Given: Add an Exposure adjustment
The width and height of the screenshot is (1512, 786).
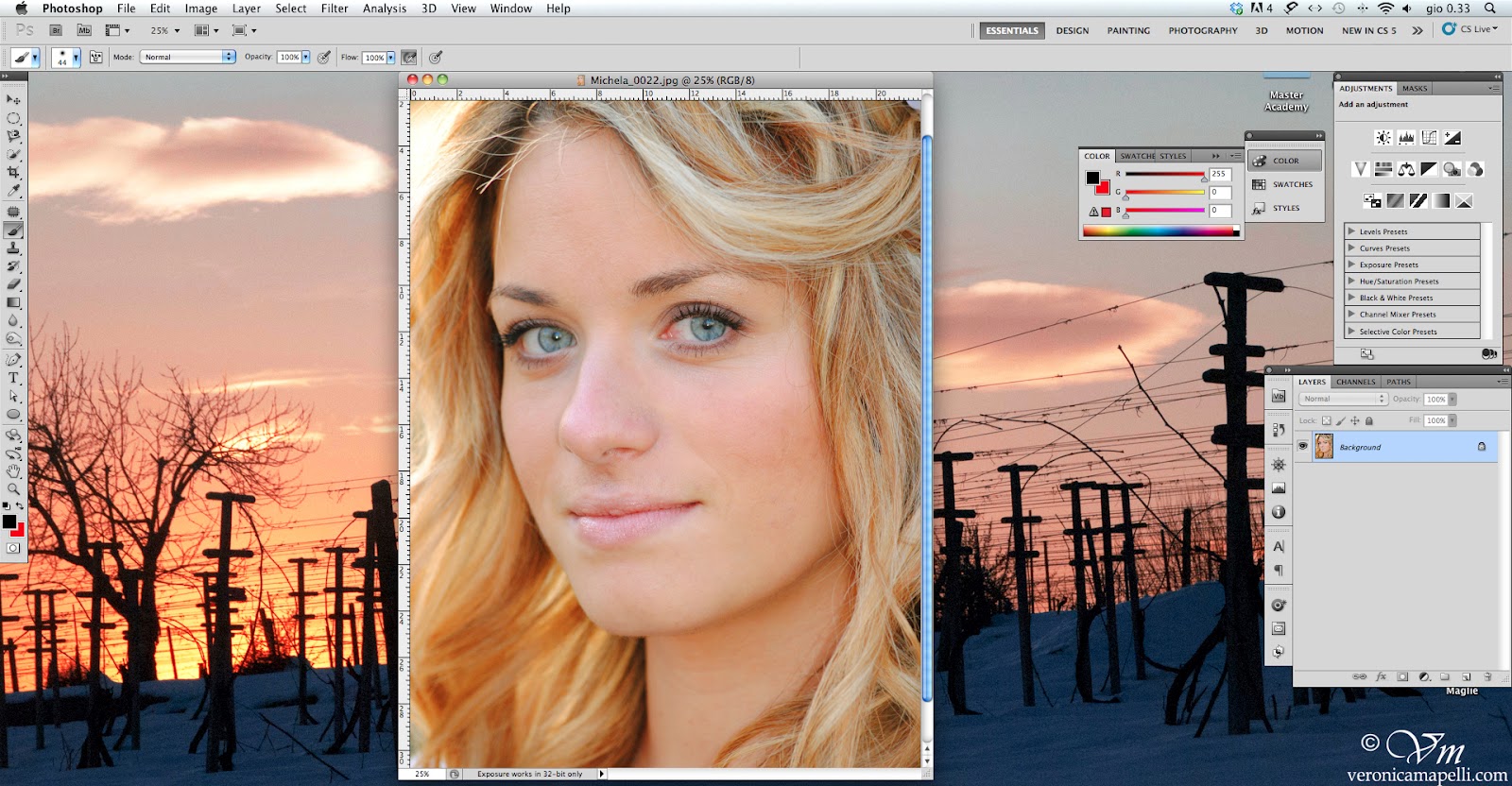Looking at the screenshot, I should click(1452, 138).
